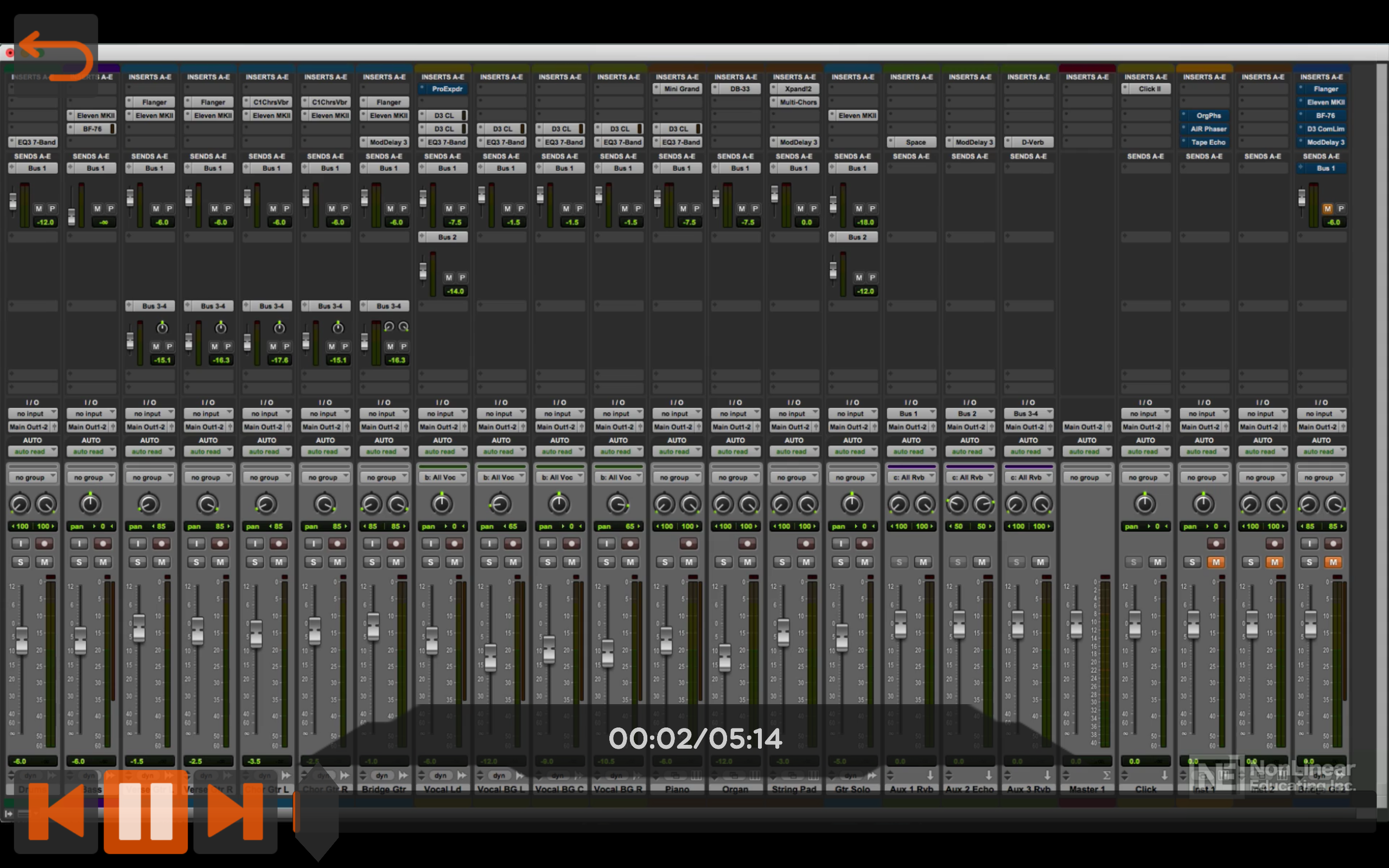1389x868 pixels.
Task: Click the pan knob on Click track
Action: coord(1144,503)
